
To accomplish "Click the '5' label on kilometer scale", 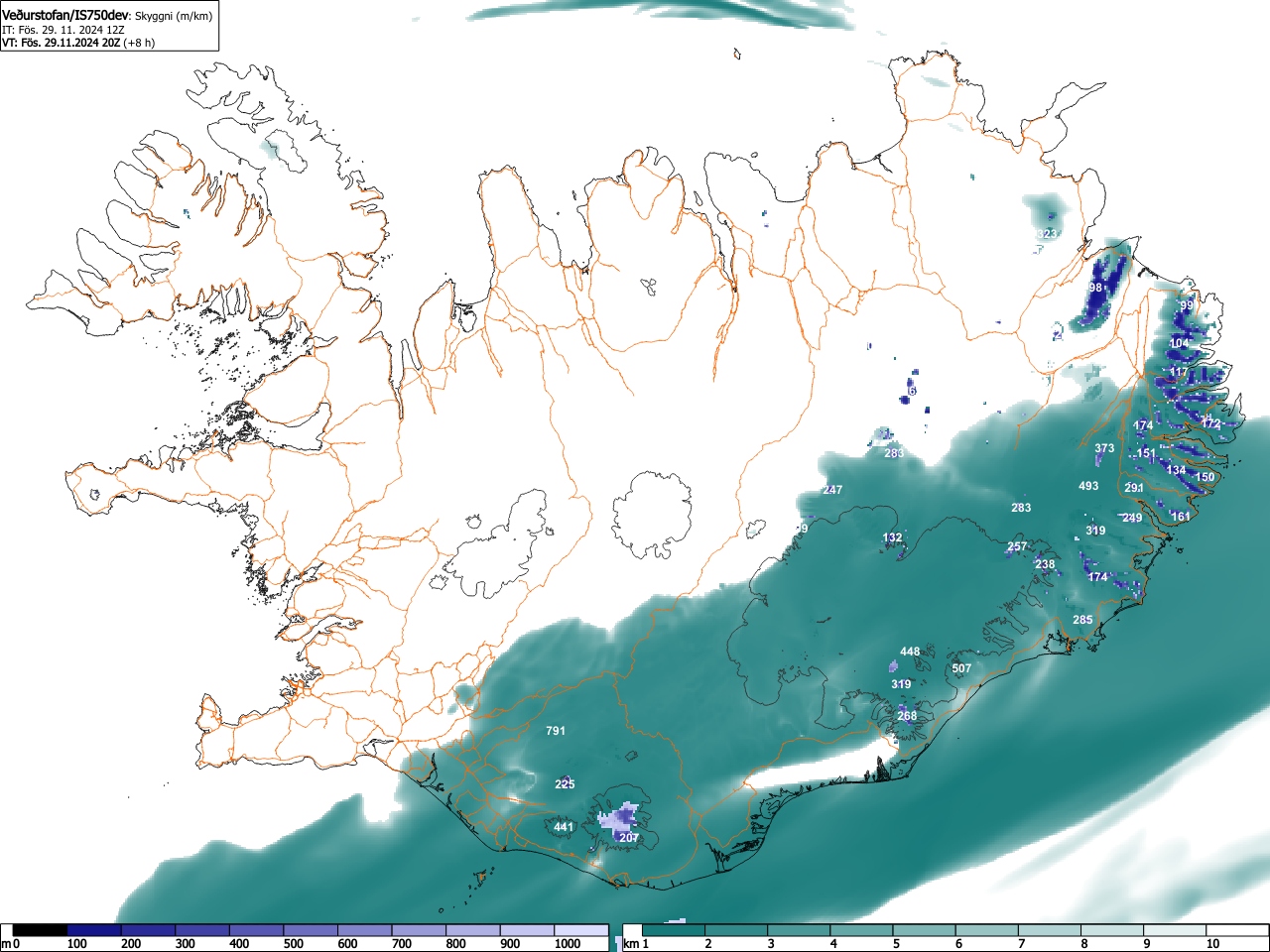I will 896,944.
